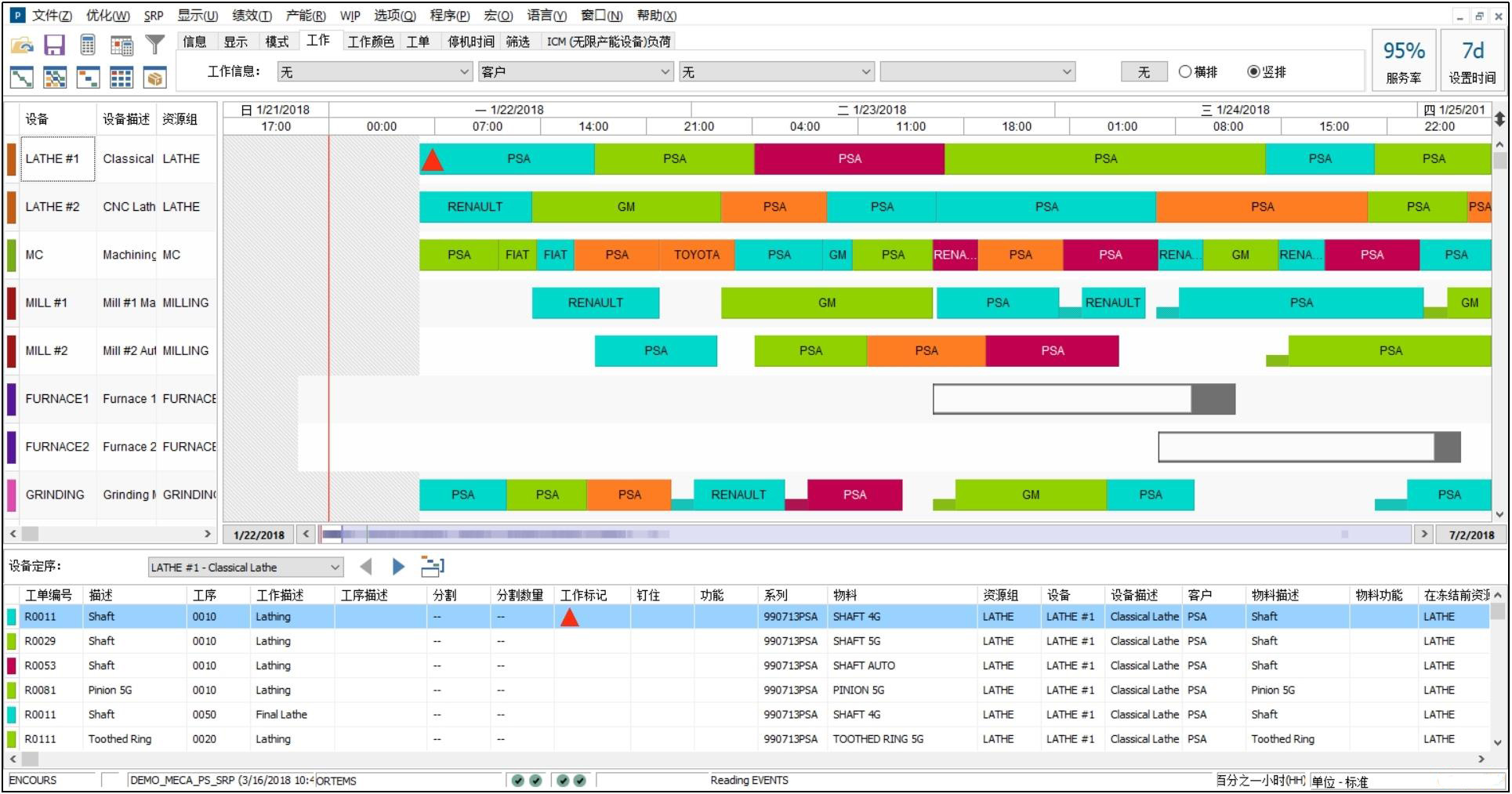Switch to the ICM (无限产能设备)负荷 tab
1512x794 pixels.
pyautogui.click(x=608, y=42)
